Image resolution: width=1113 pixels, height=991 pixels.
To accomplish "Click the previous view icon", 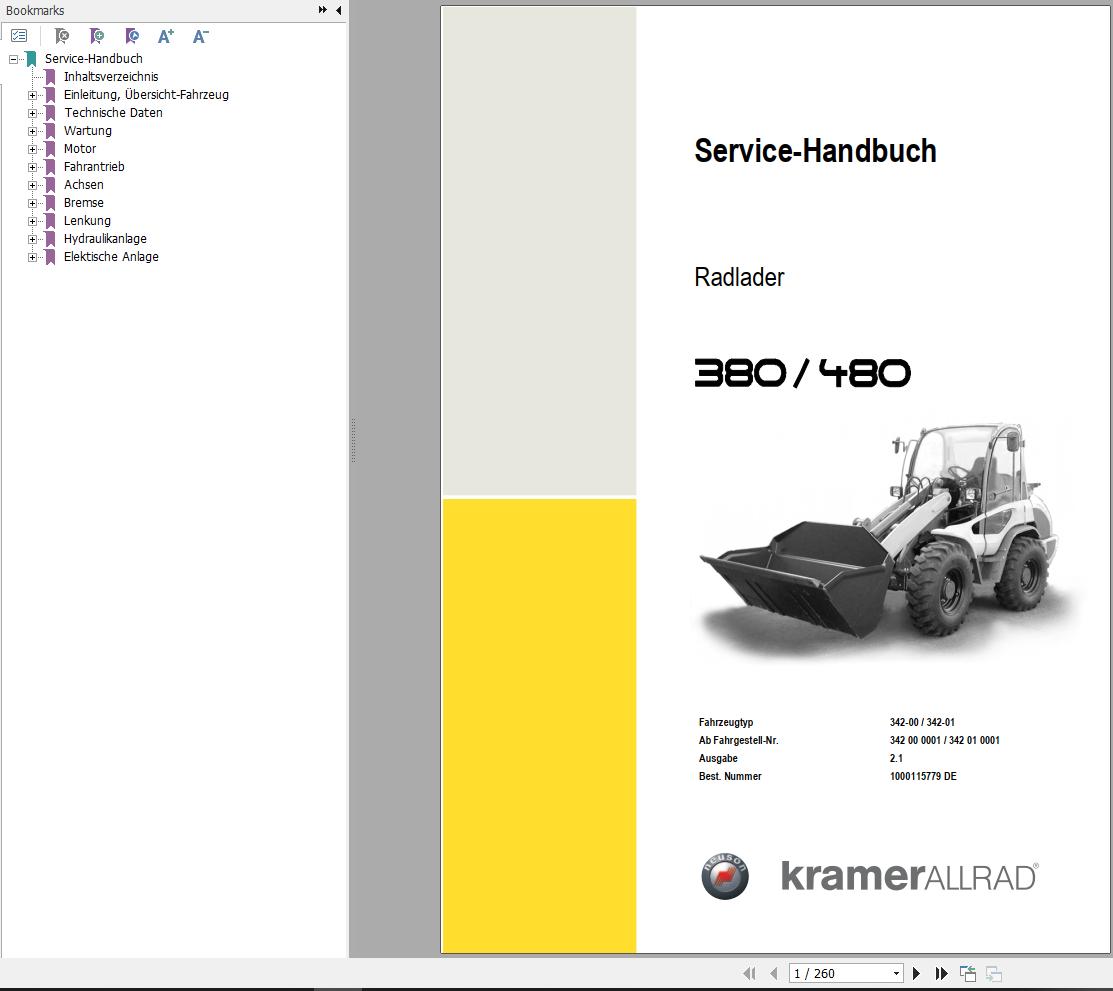I will point(967,973).
